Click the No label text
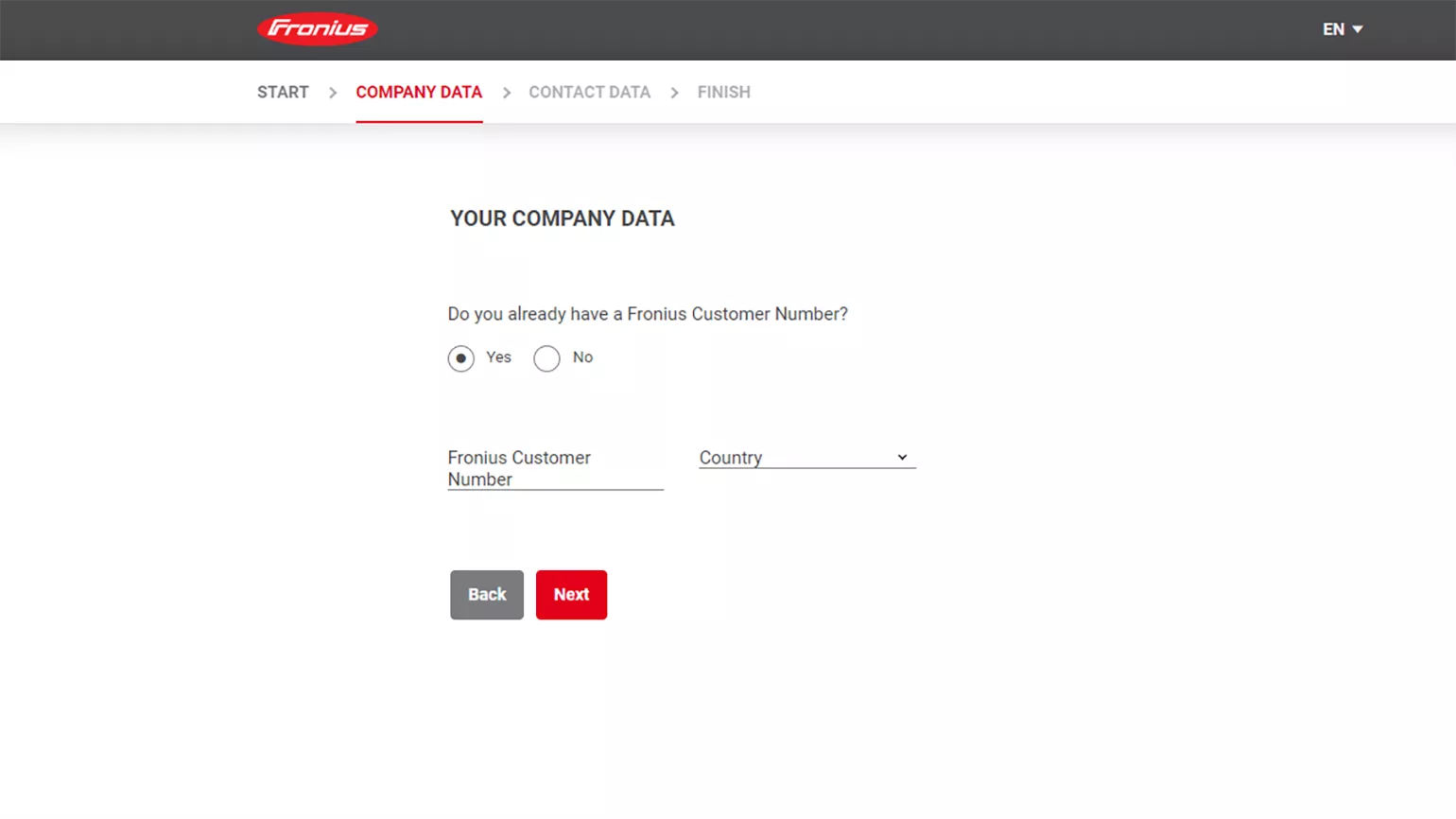This screenshot has height=819, width=1456. point(582,357)
